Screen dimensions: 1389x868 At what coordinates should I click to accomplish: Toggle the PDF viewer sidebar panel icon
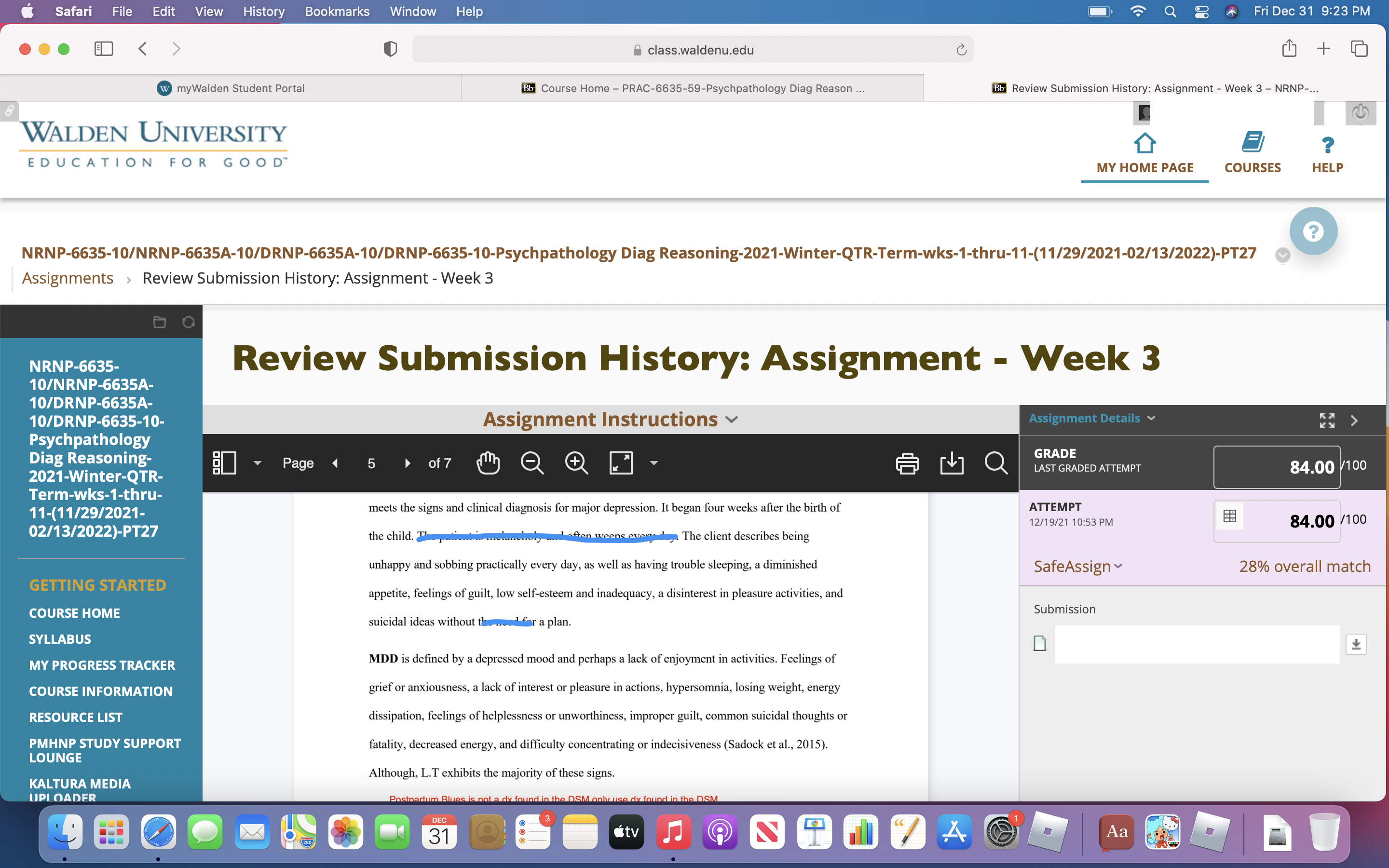point(224,463)
